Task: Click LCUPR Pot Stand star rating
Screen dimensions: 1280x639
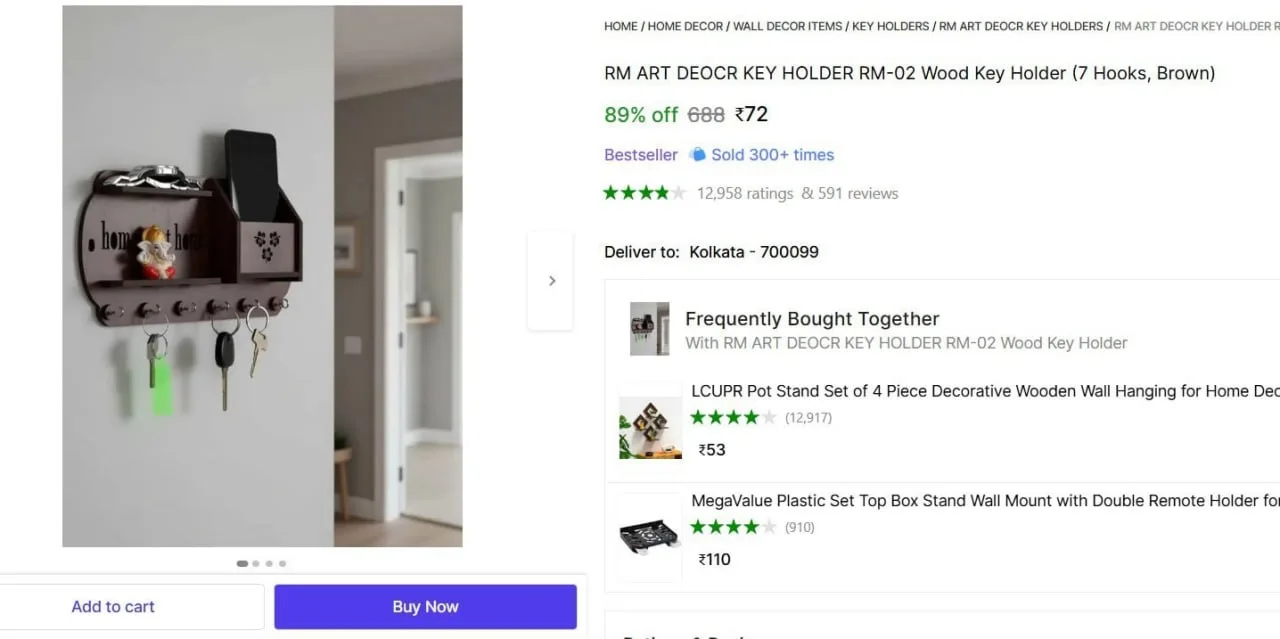Action: 733,417
